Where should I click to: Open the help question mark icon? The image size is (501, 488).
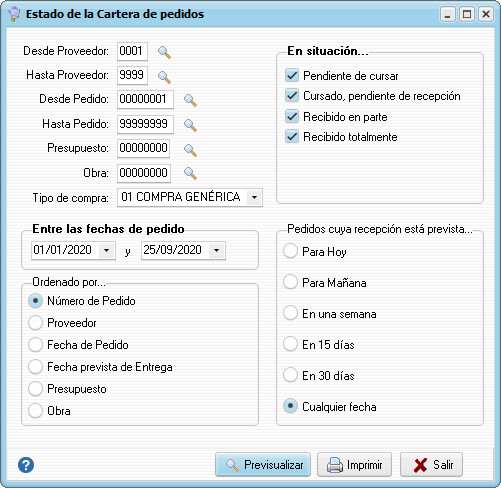[26, 465]
